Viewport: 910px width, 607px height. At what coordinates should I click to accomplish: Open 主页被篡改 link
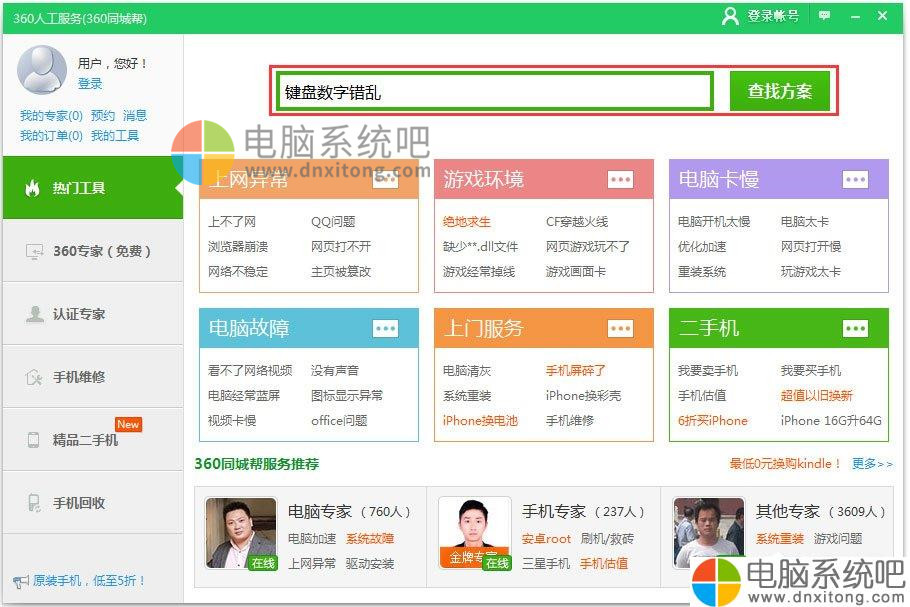tap(341, 272)
